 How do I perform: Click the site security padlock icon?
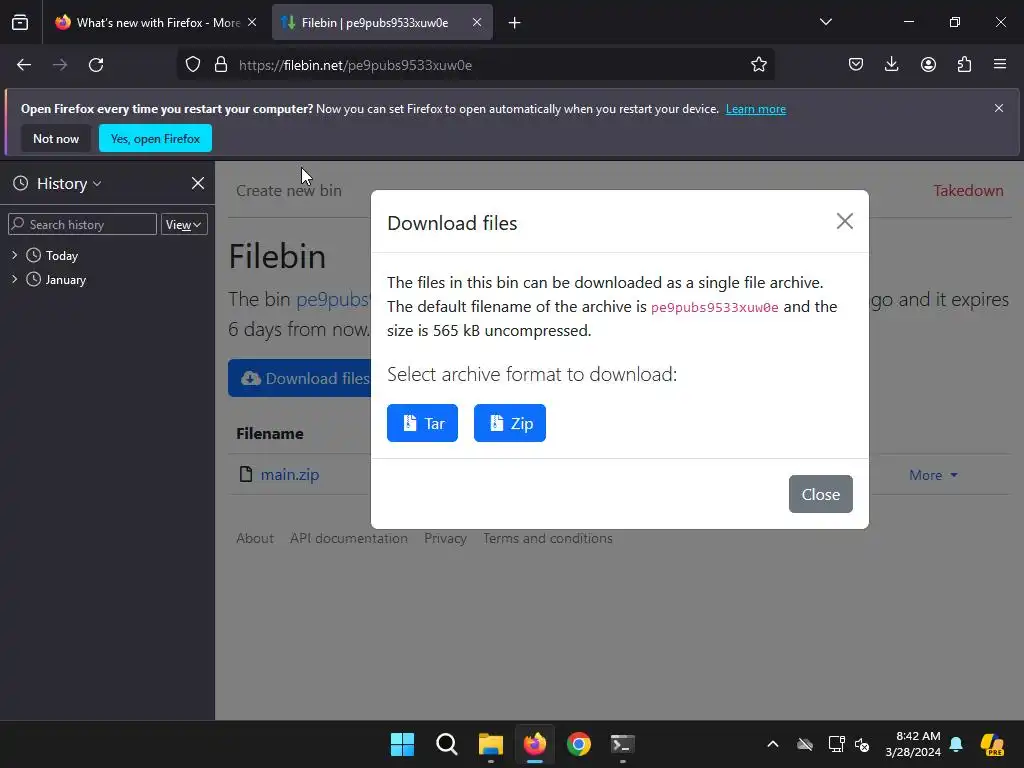click(221, 65)
